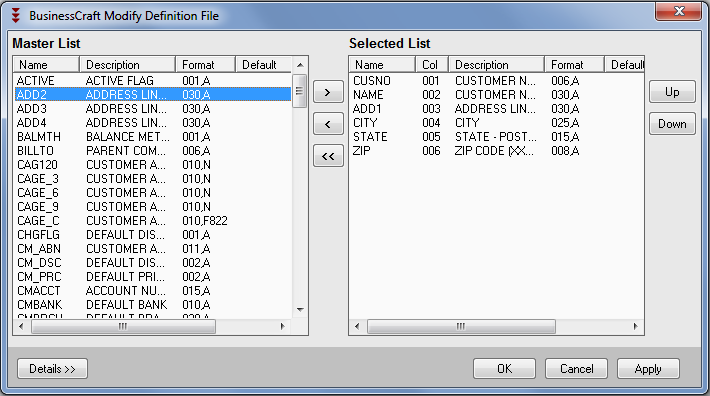The image size is (710, 396).
Task: Click the Down button
Action: [672, 124]
